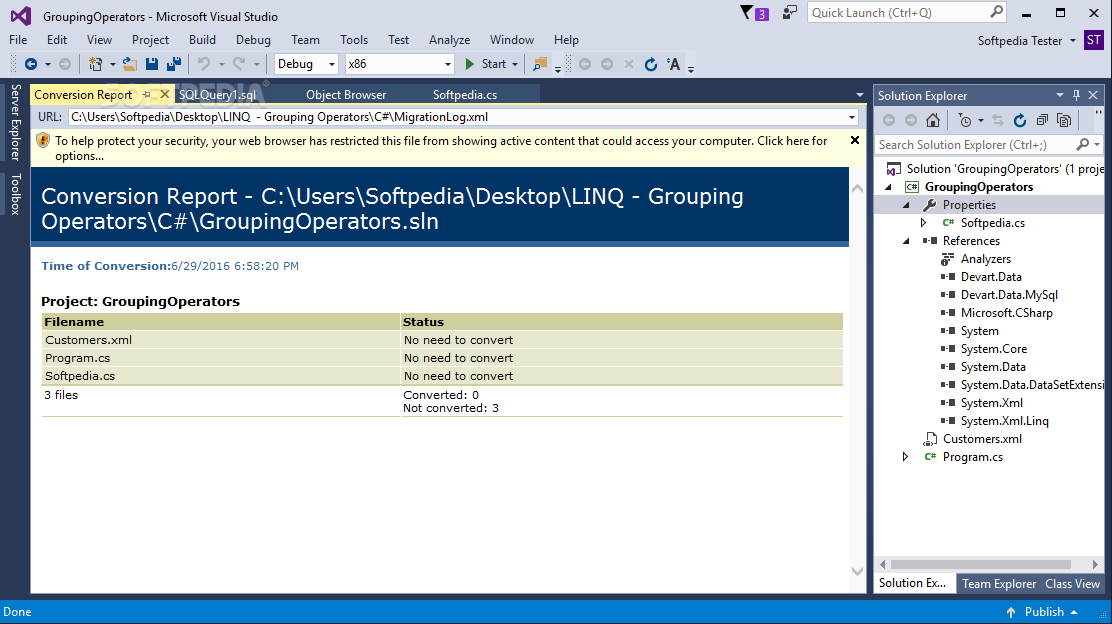Click the feedback icon next to Quick Launch
Screen dimensions: 1112x624
coord(789,13)
